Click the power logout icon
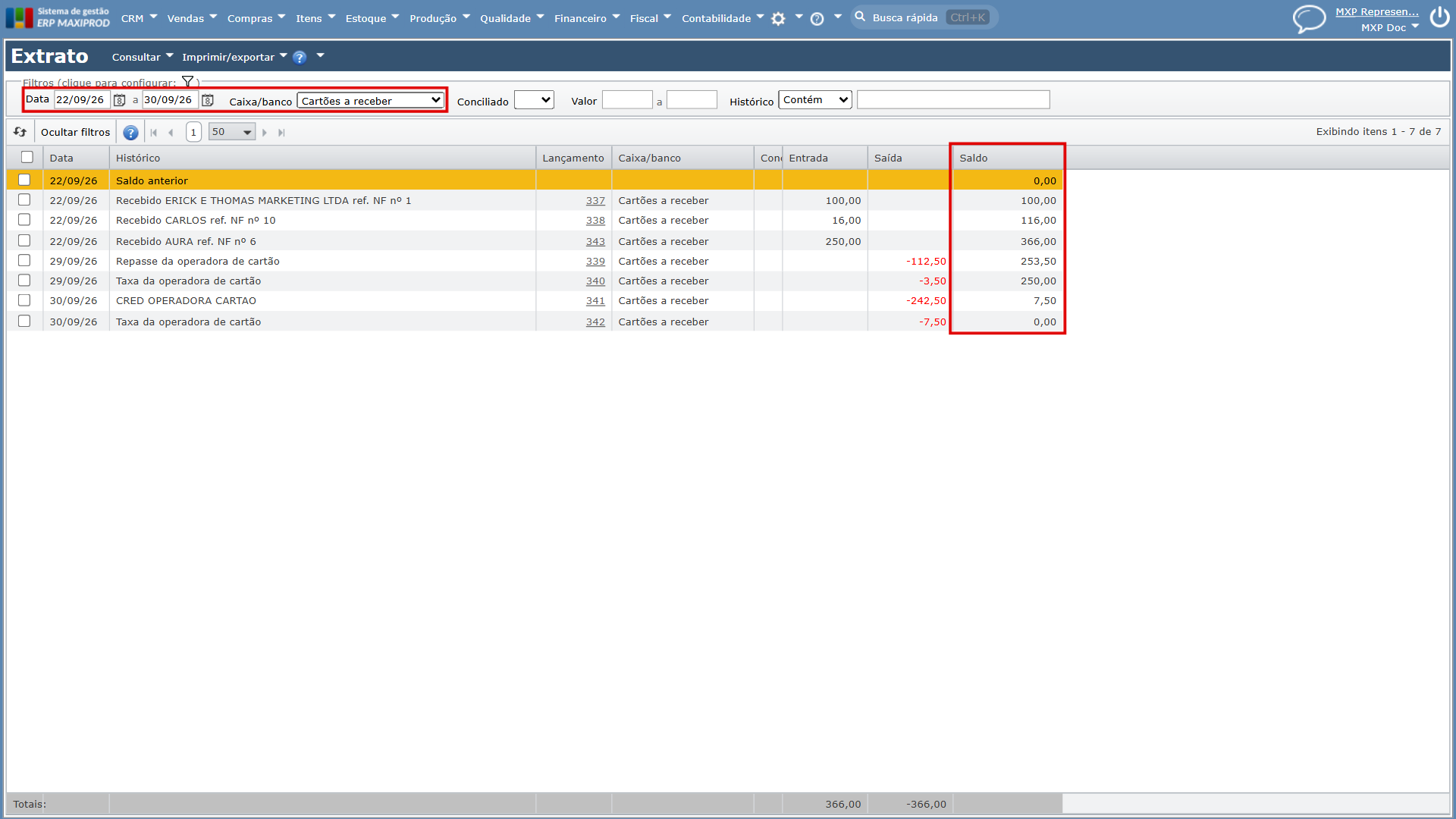1456x819 pixels. tap(1439, 17)
